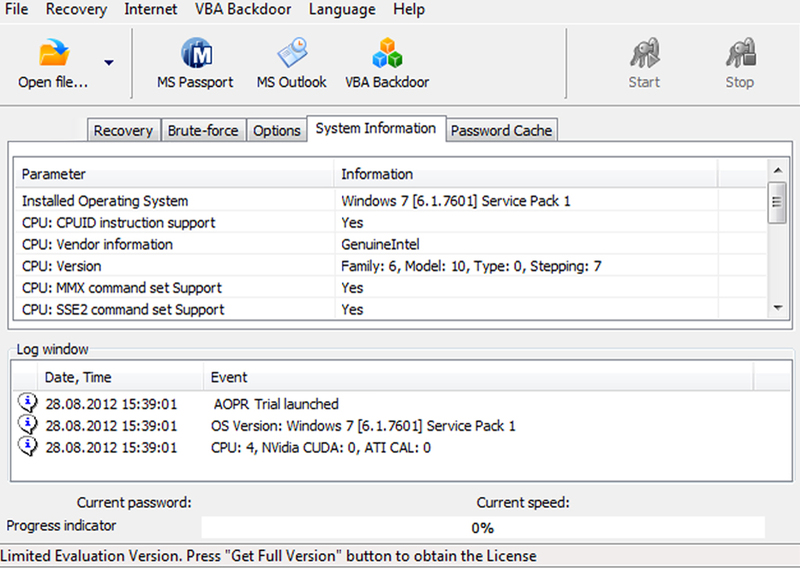
Task: Click the scroll down arrow of system info list
Action: (778, 307)
